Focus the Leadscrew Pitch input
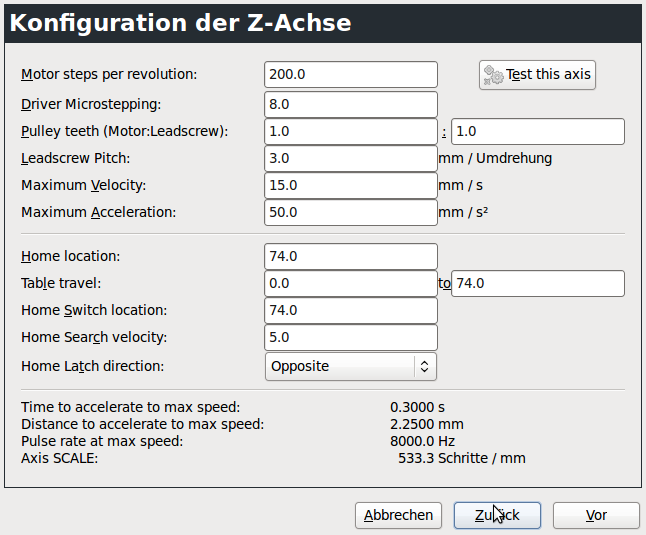This screenshot has height=535, width=646. (351, 158)
